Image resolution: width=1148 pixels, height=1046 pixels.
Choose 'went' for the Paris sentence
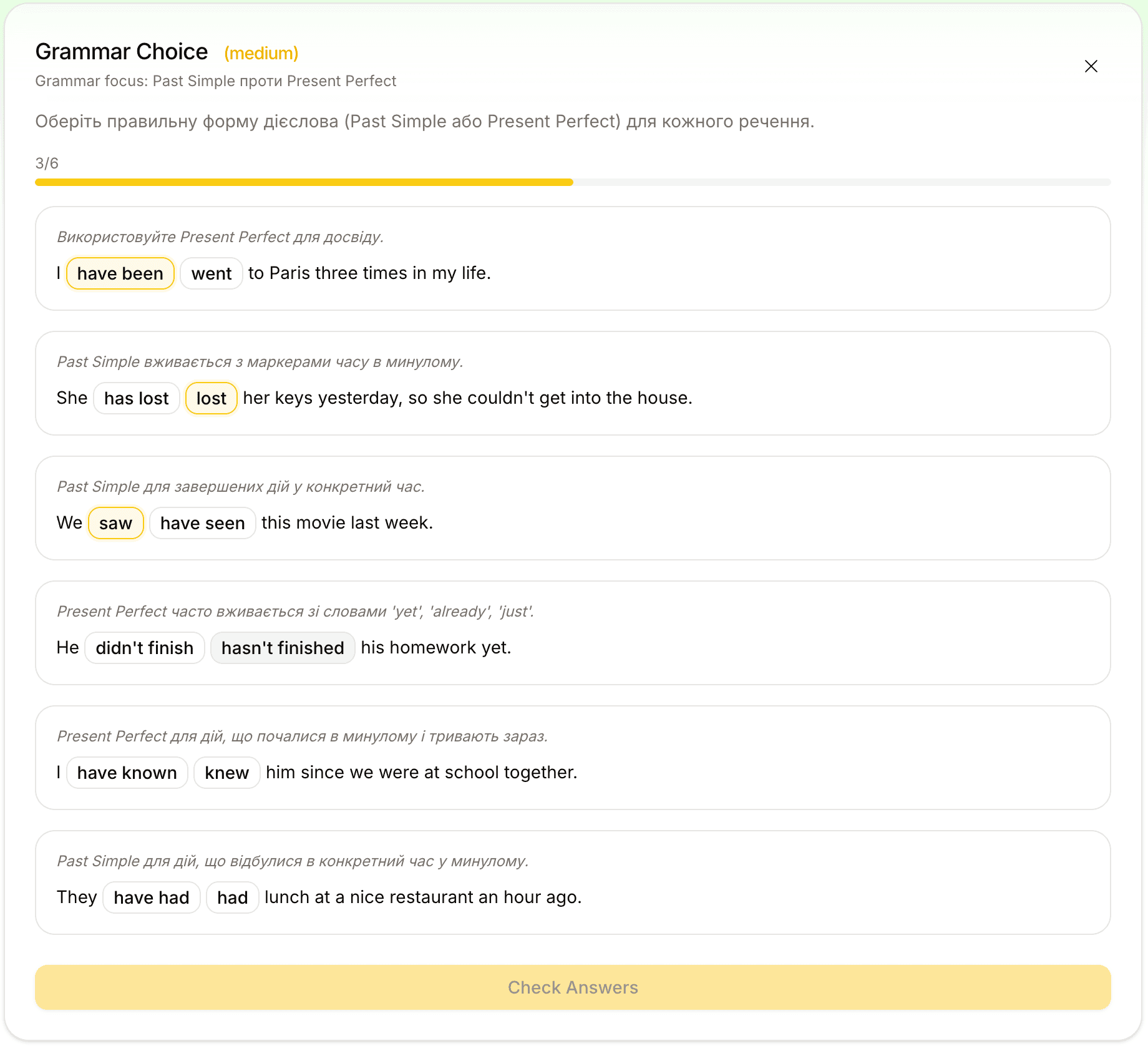pyautogui.click(x=212, y=273)
